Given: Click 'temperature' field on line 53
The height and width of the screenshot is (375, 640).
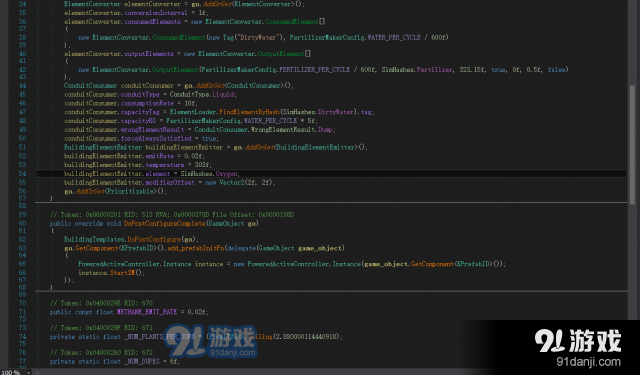Looking at the screenshot, I should [165, 165].
